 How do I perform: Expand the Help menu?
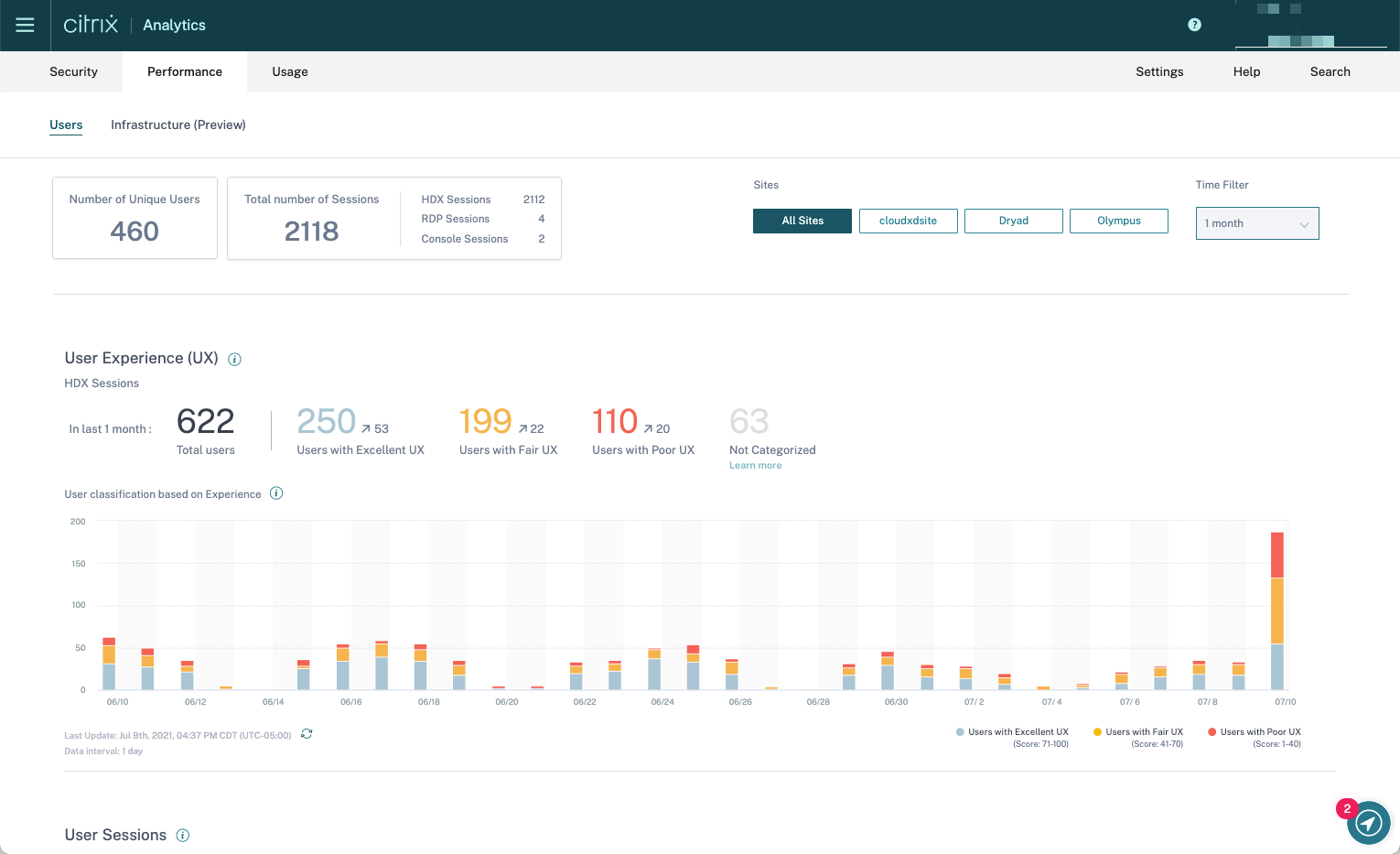click(x=1246, y=71)
